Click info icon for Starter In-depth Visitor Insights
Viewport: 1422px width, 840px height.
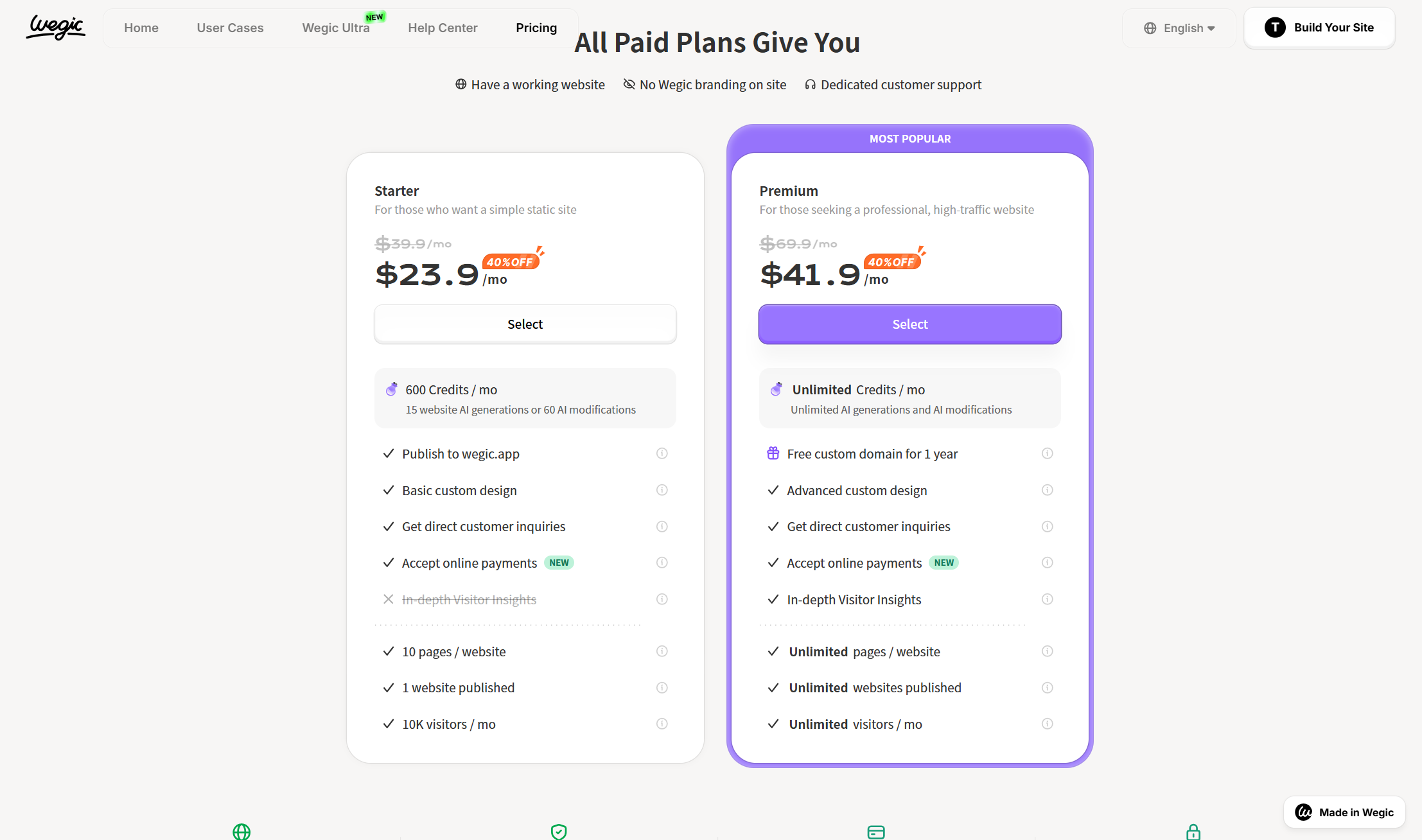click(x=662, y=599)
